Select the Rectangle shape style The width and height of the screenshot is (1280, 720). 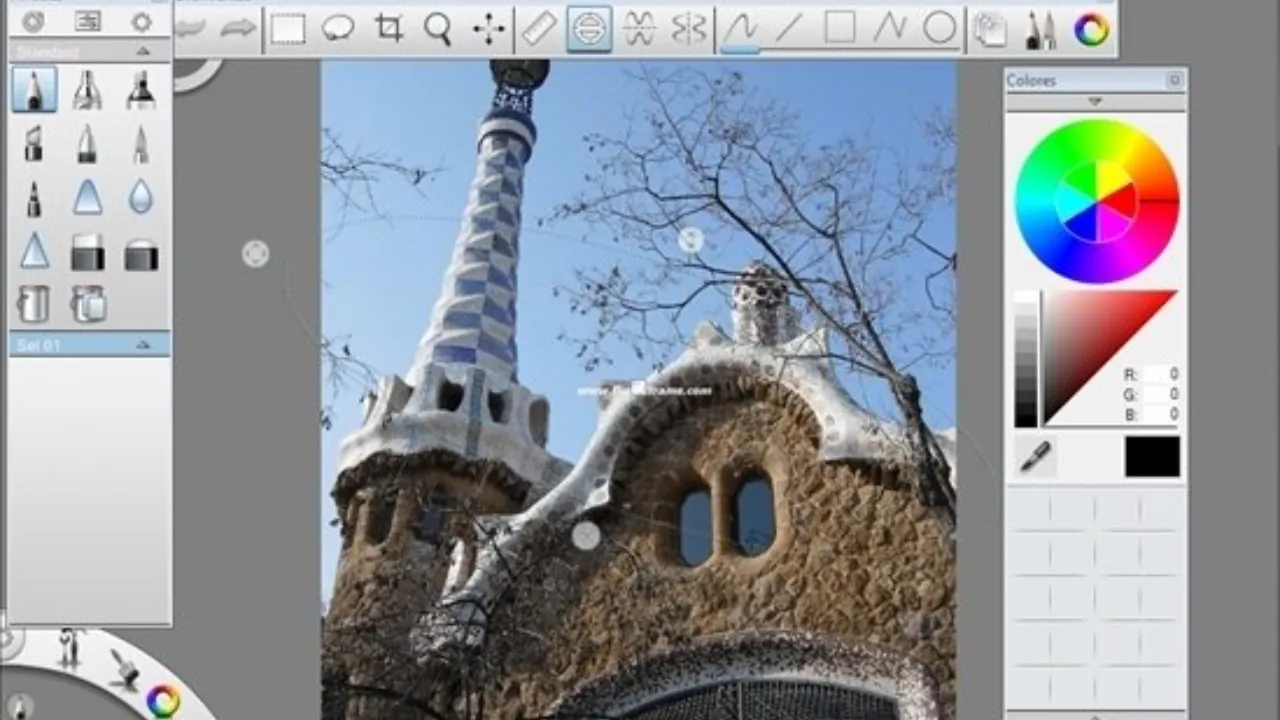[839, 29]
